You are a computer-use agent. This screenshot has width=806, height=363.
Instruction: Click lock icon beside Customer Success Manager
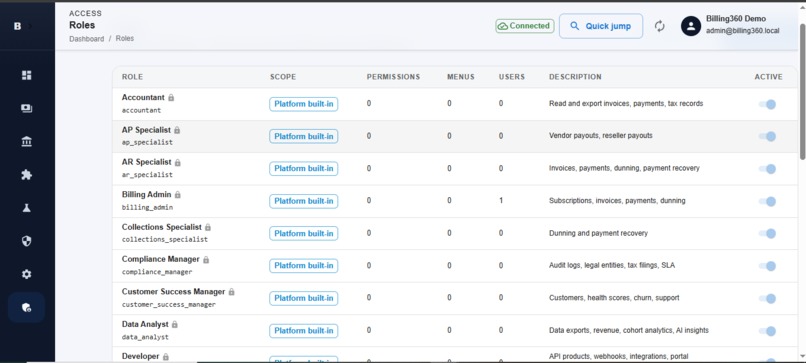[232, 292]
